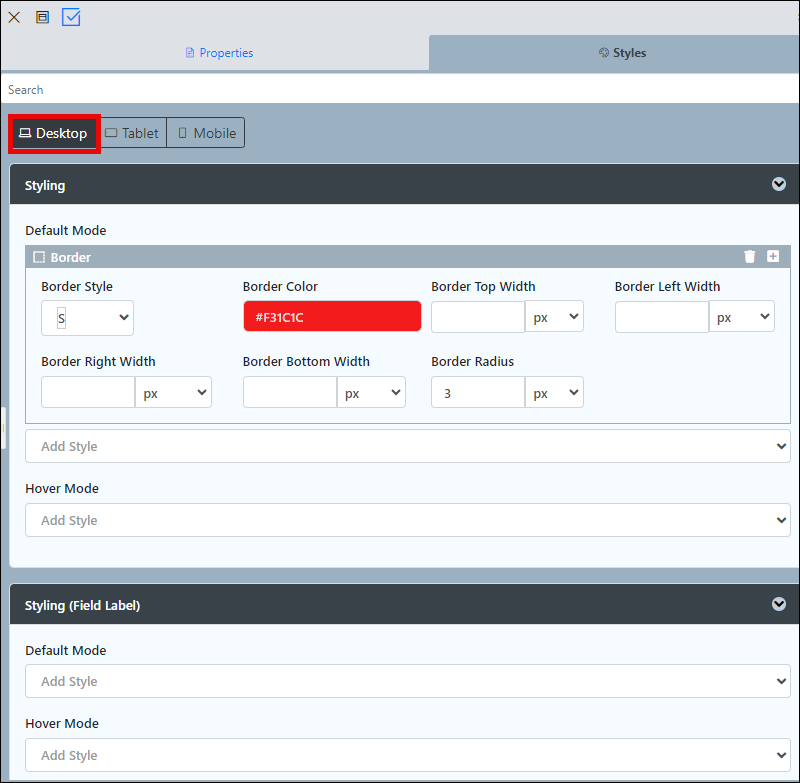The width and height of the screenshot is (800, 783).
Task: Open Add Style under Field Label Default Mode
Action: (408, 681)
